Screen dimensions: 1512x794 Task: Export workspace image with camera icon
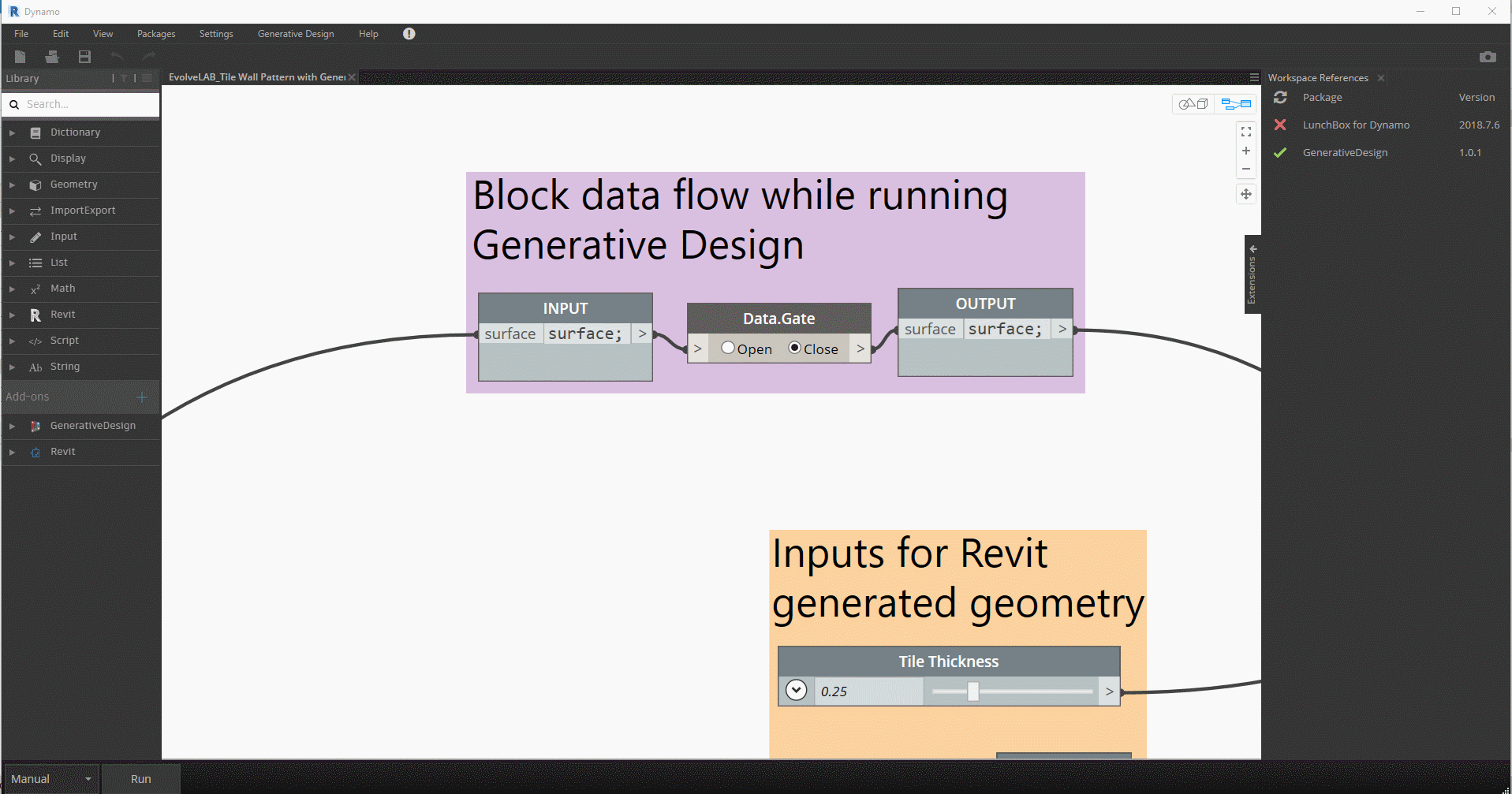1488,57
